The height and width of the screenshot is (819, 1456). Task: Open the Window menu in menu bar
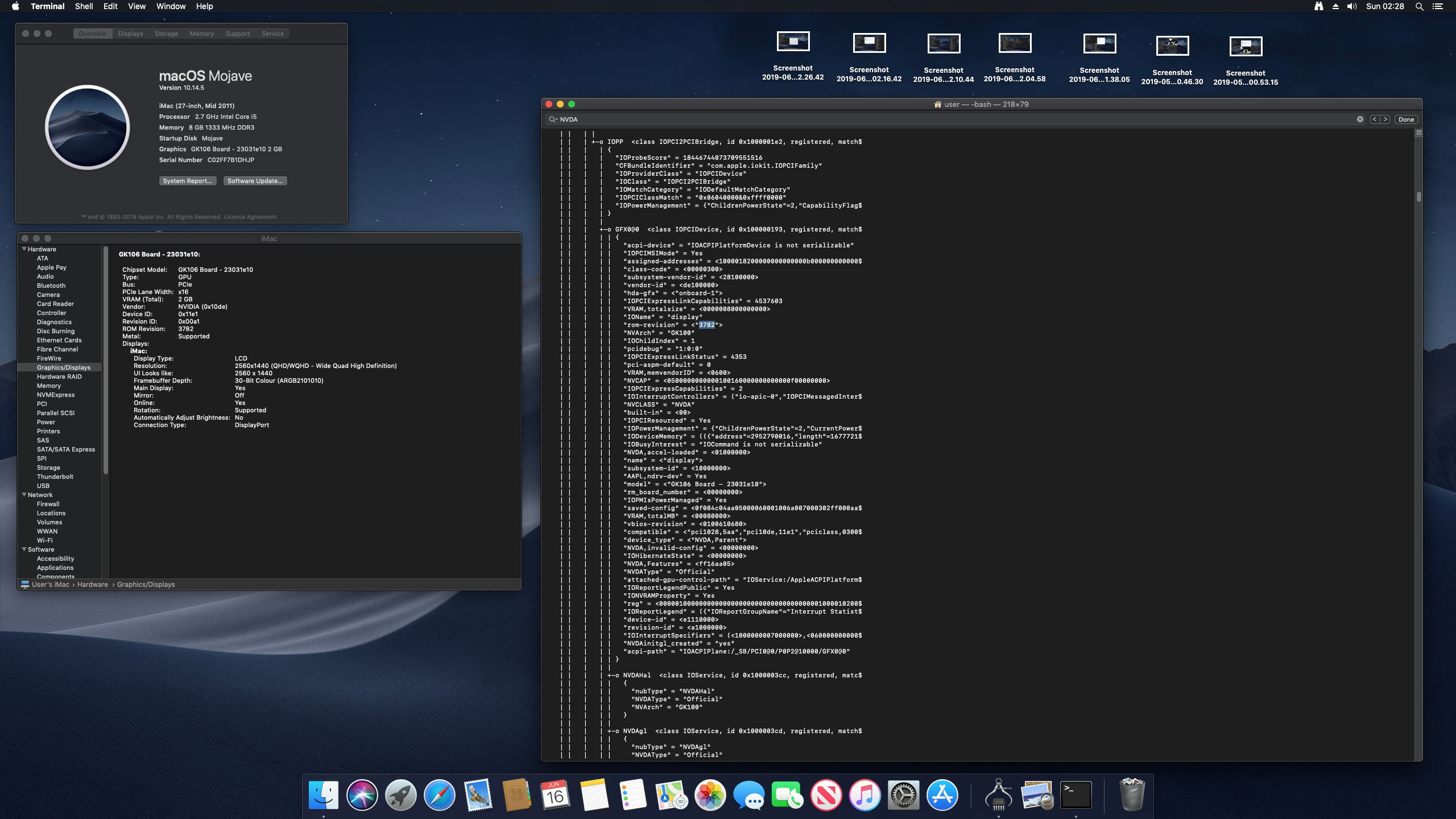coord(171,6)
